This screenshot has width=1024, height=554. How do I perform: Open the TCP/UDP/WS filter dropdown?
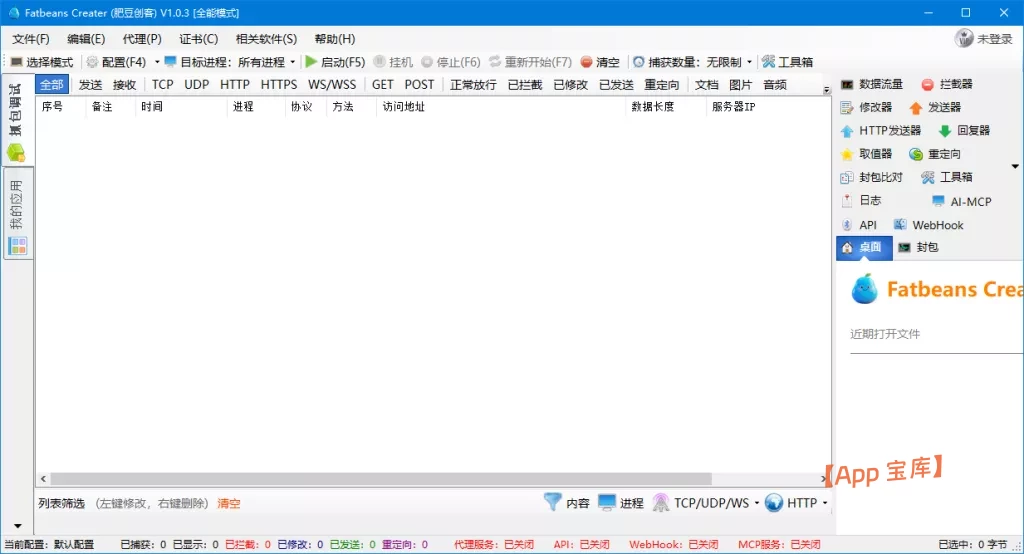point(705,502)
